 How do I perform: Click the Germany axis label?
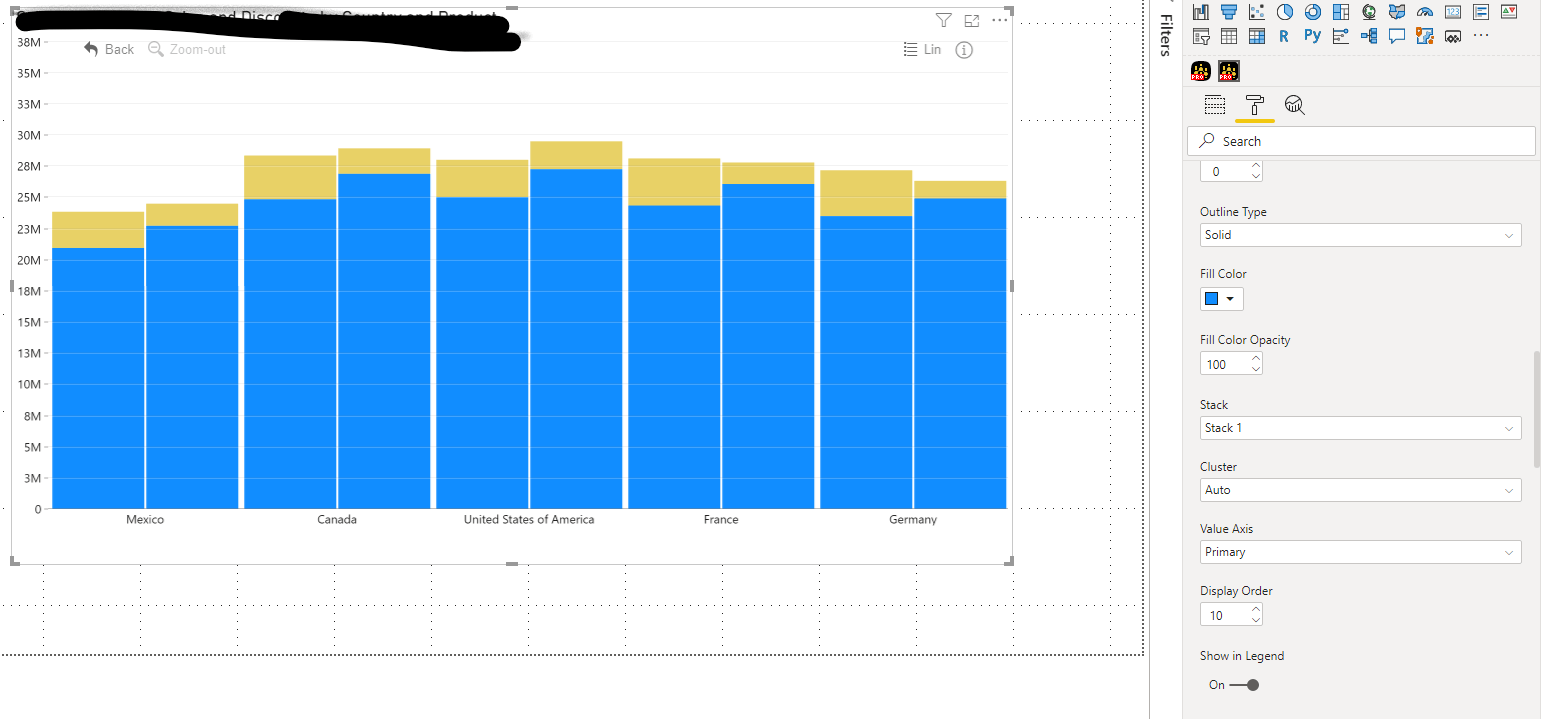(913, 520)
